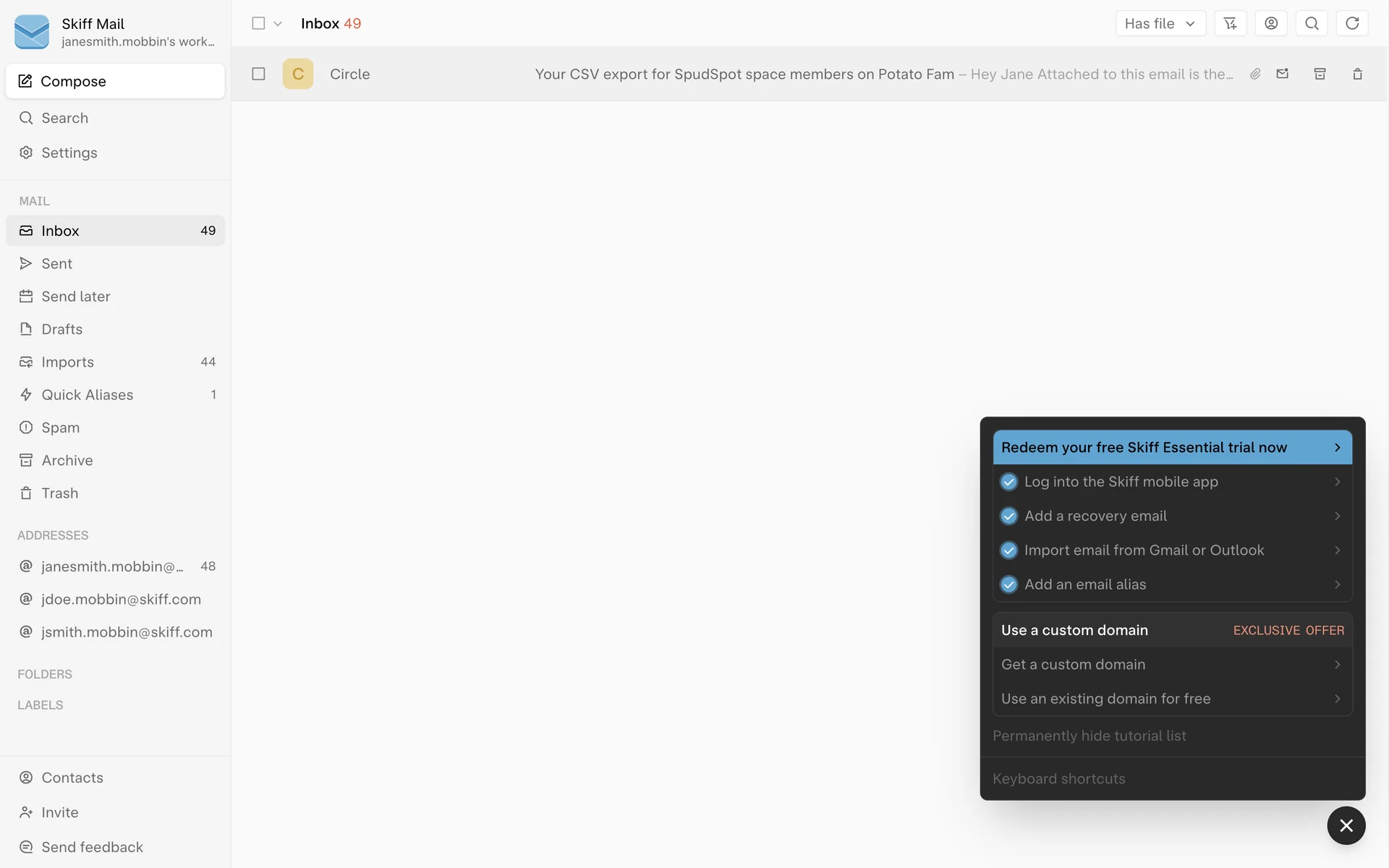Expand the select-all chevron dropdown

pyautogui.click(x=278, y=24)
